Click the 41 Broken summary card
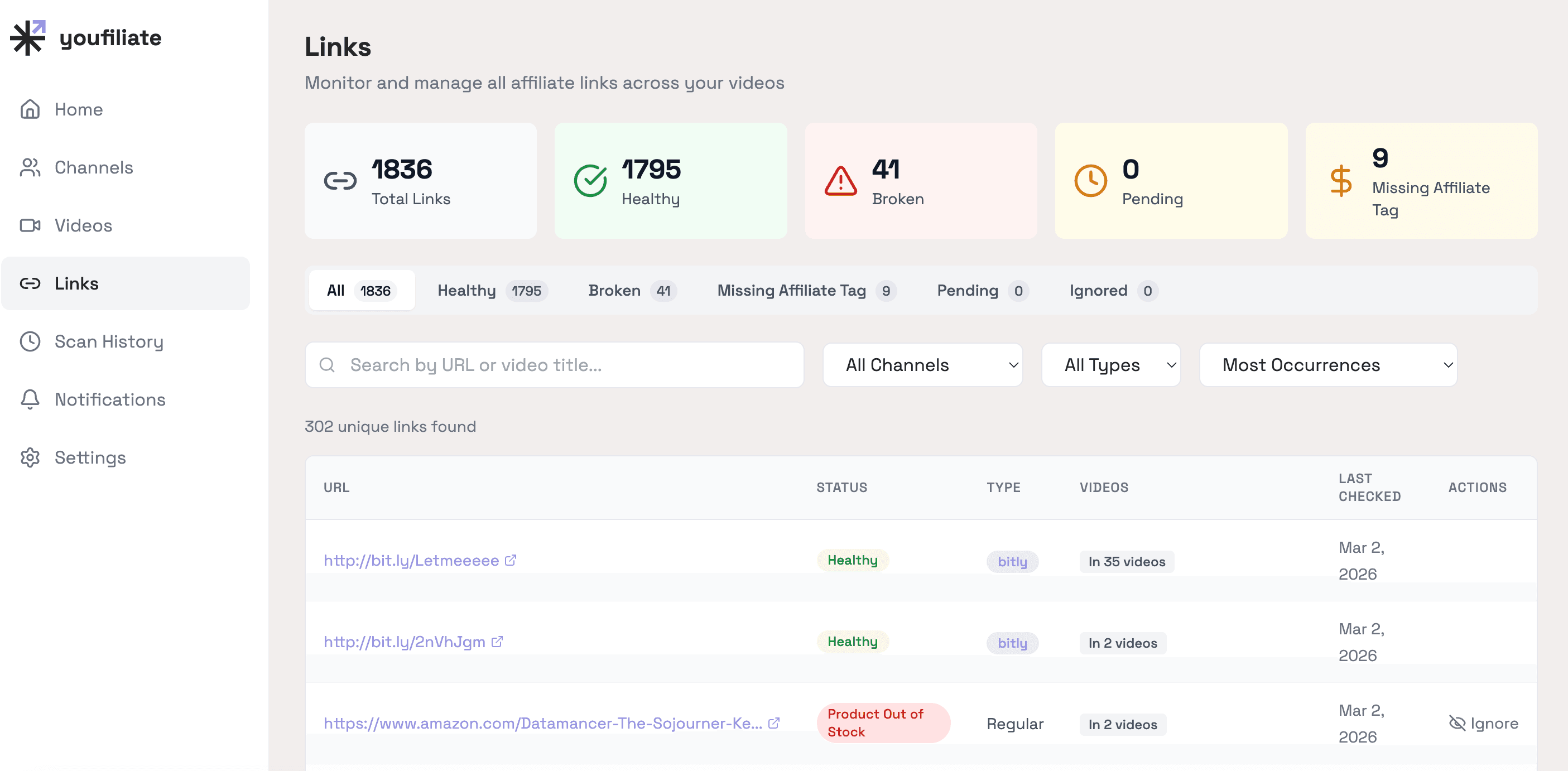This screenshot has width=1568, height=771. pos(920,181)
